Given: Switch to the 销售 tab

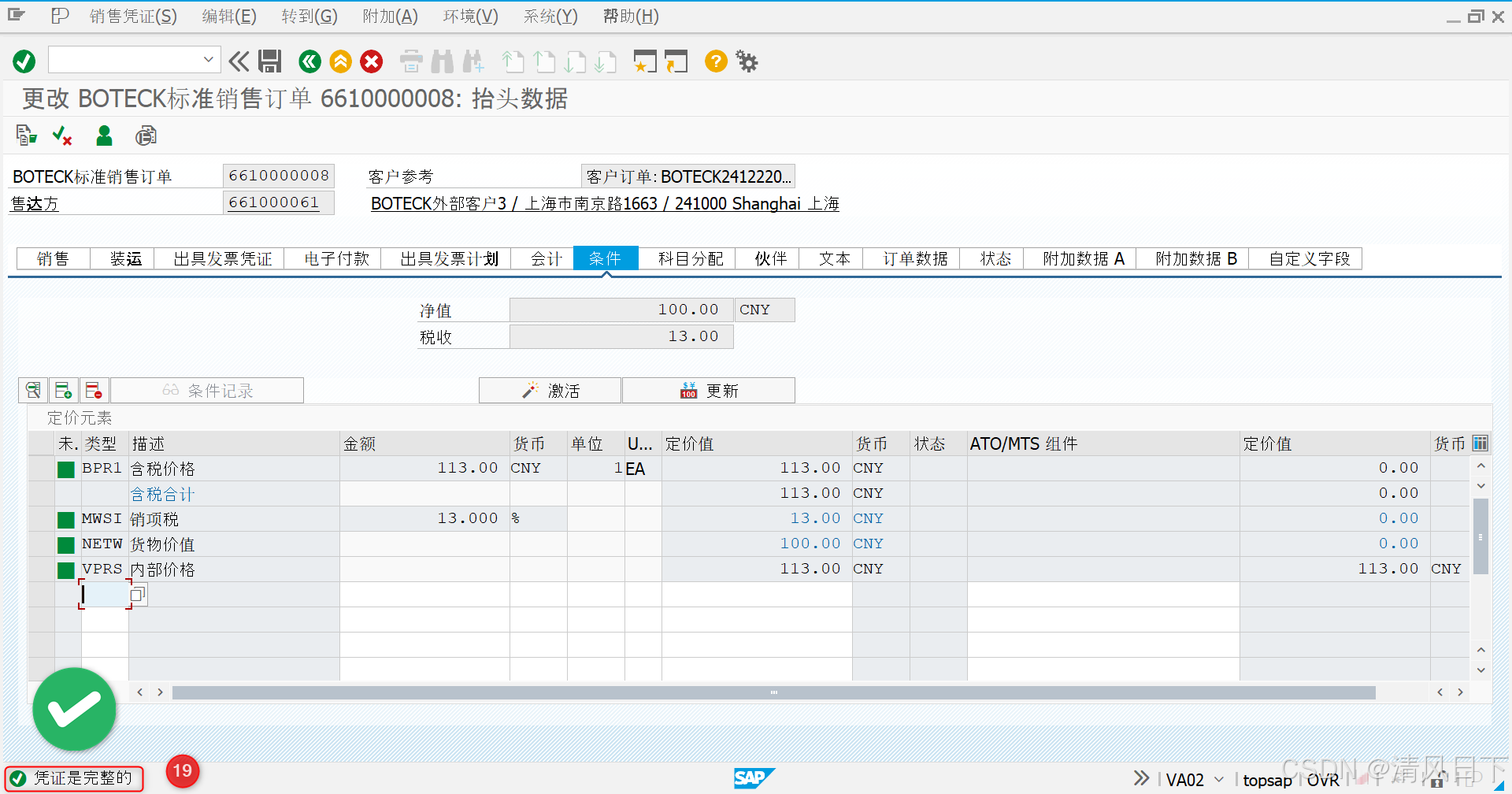Looking at the screenshot, I should 53,258.
